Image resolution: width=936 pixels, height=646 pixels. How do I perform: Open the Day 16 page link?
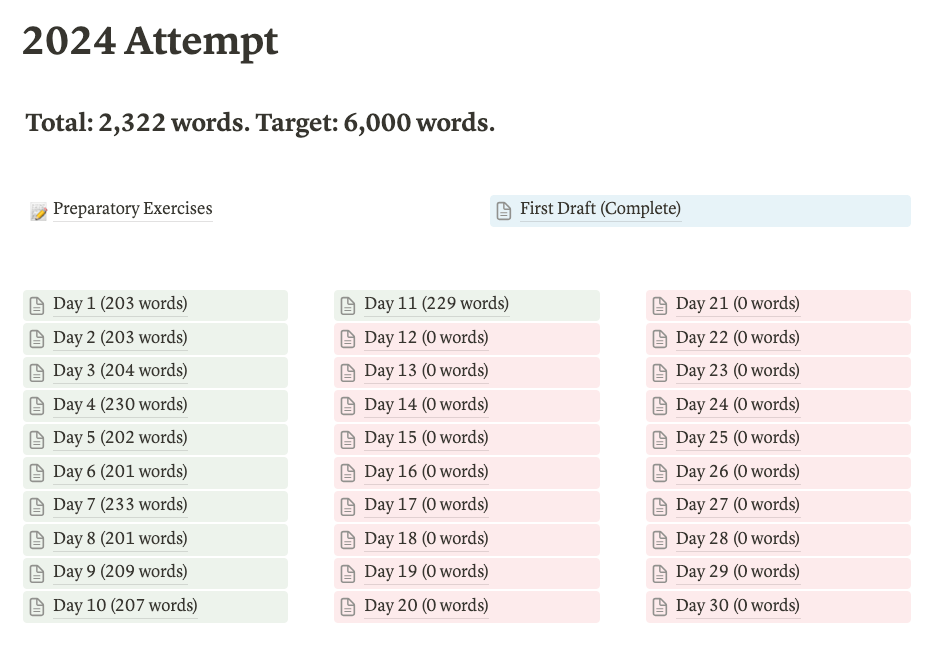coord(426,472)
